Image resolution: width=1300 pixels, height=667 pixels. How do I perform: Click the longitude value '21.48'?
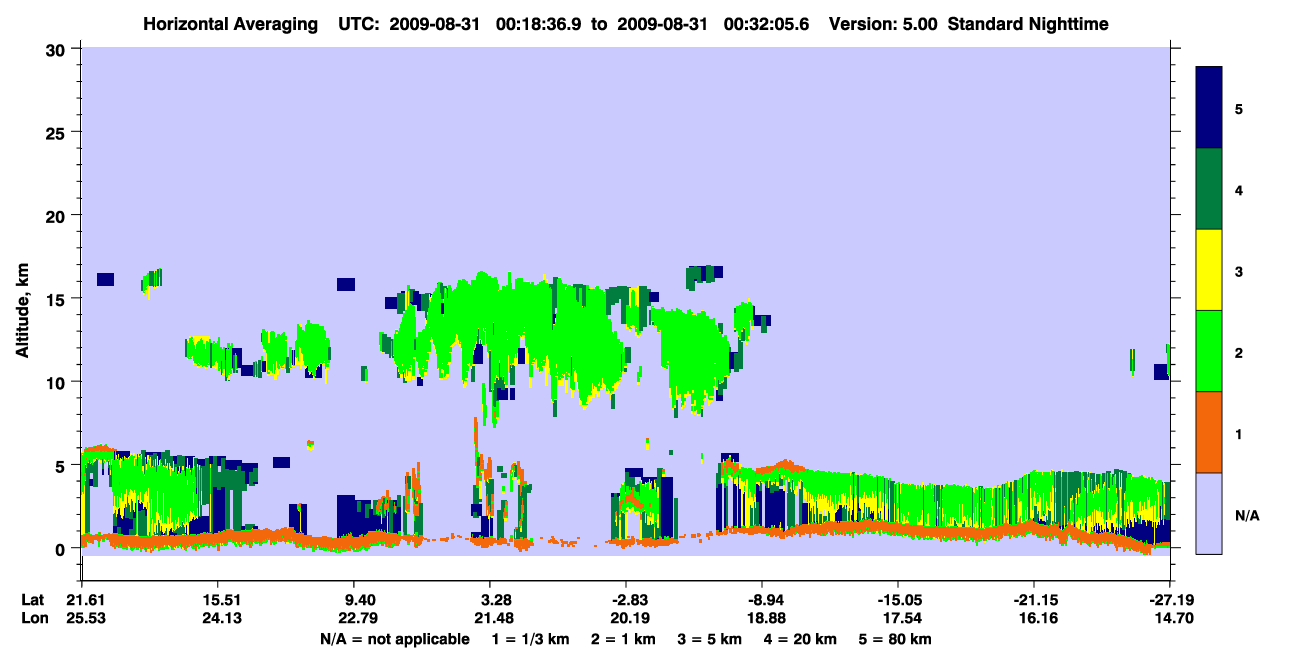click(489, 618)
